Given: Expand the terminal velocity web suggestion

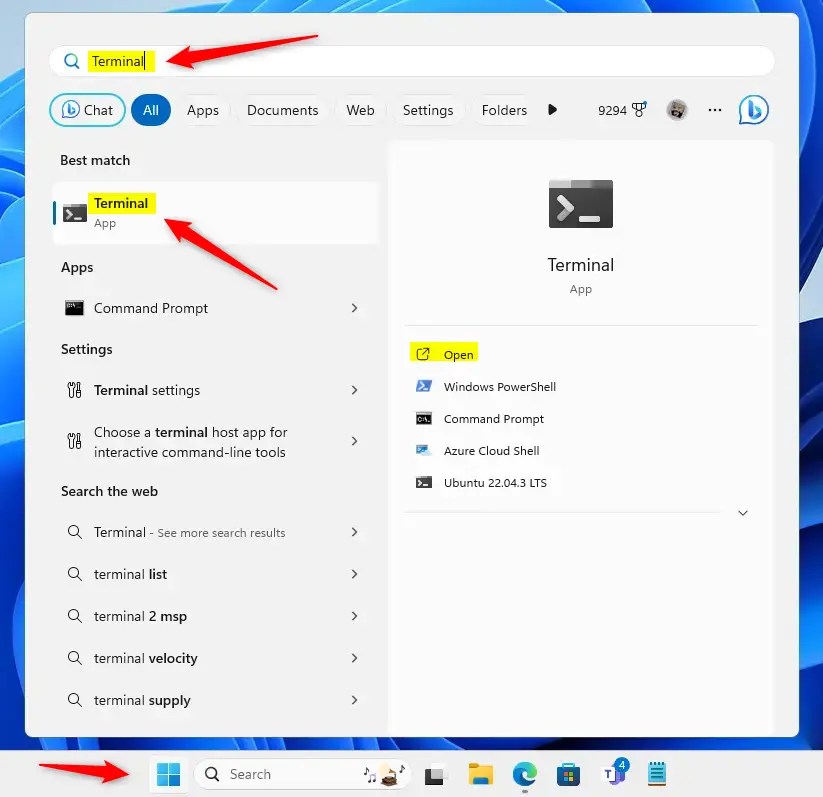Looking at the screenshot, I should (x=354, y=658).
